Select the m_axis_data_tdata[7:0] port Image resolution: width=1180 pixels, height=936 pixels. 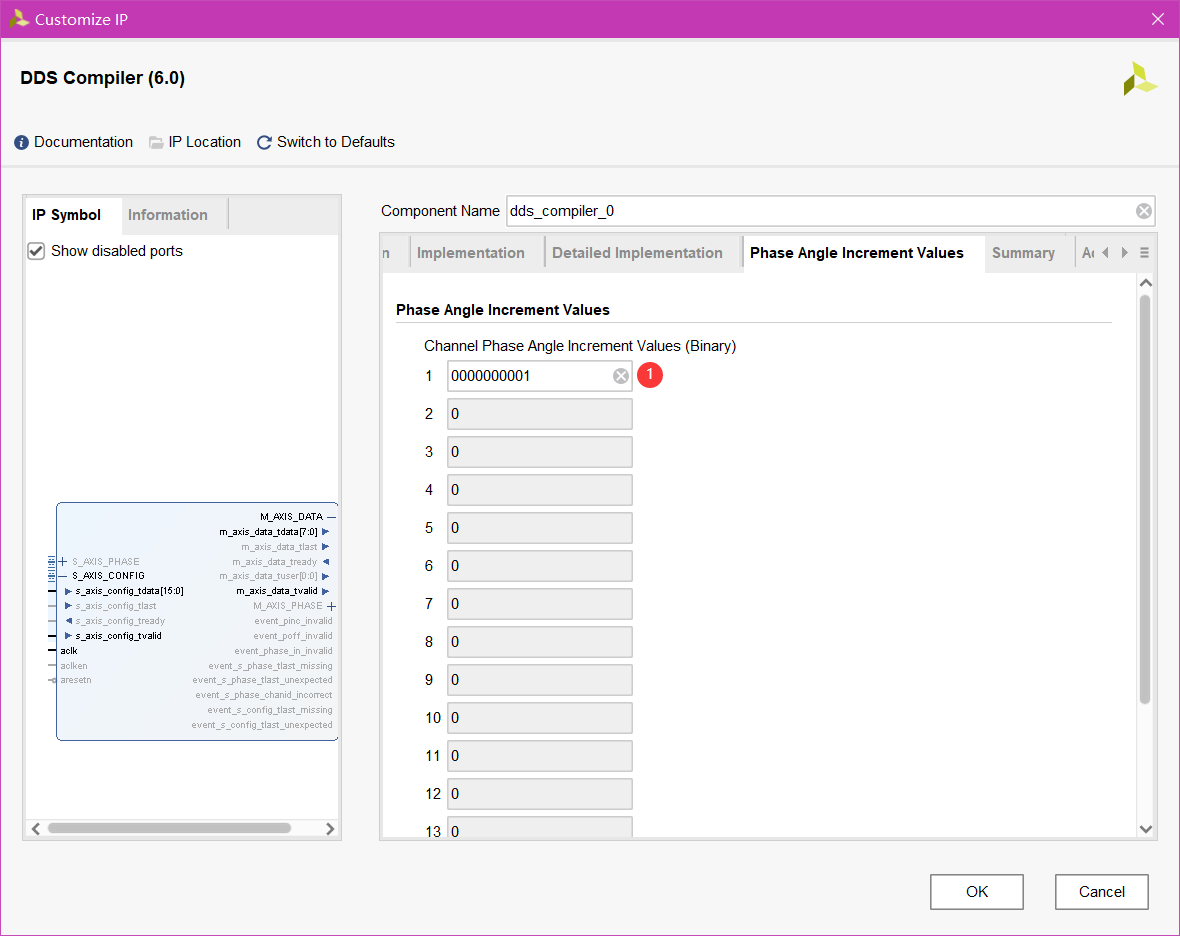point(269,532)
